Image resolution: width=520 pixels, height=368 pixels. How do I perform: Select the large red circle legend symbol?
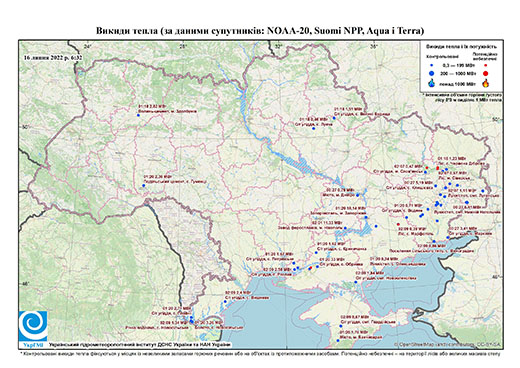486,73
